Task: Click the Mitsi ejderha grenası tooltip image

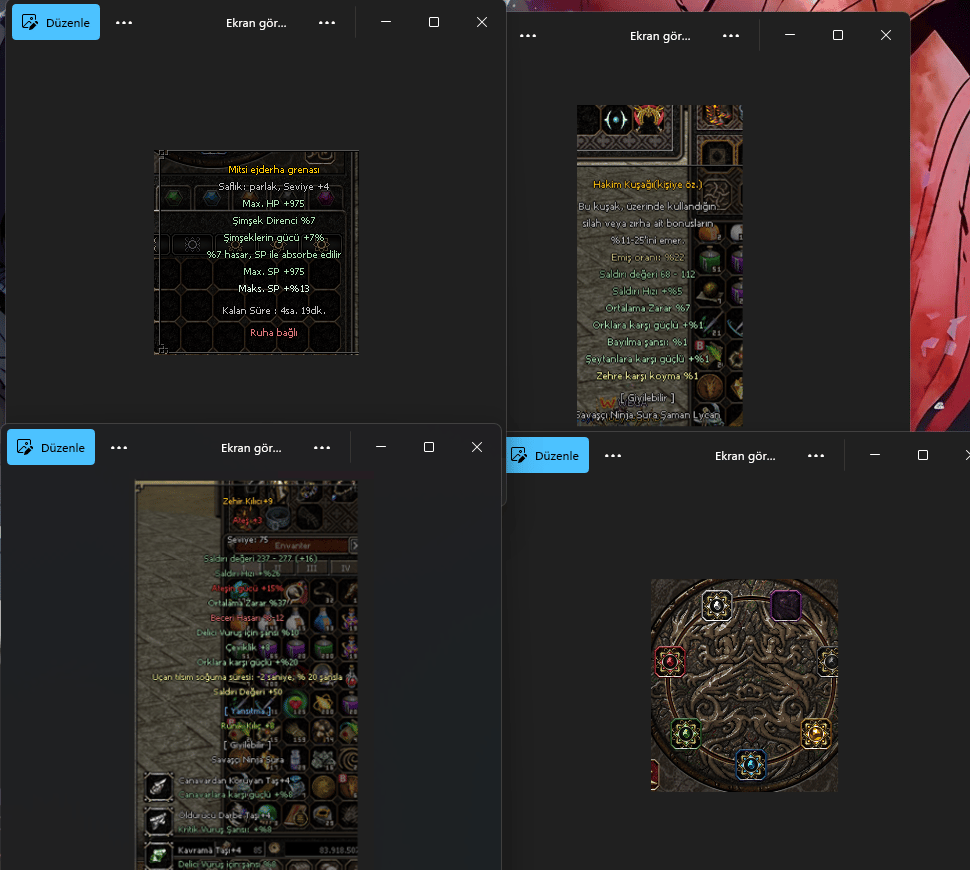Action: click(256, 252)
